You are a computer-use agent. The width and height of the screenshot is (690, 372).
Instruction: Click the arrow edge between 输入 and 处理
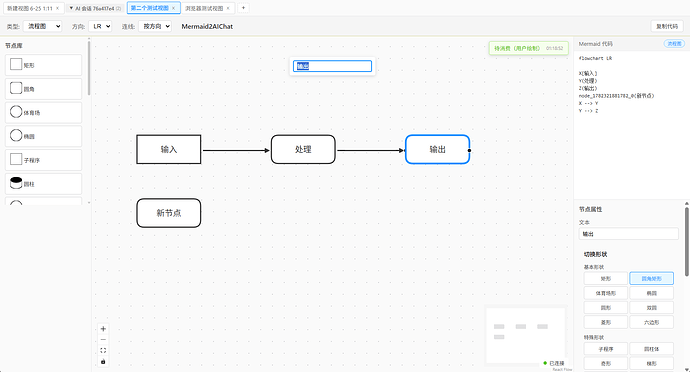point(236,150)
